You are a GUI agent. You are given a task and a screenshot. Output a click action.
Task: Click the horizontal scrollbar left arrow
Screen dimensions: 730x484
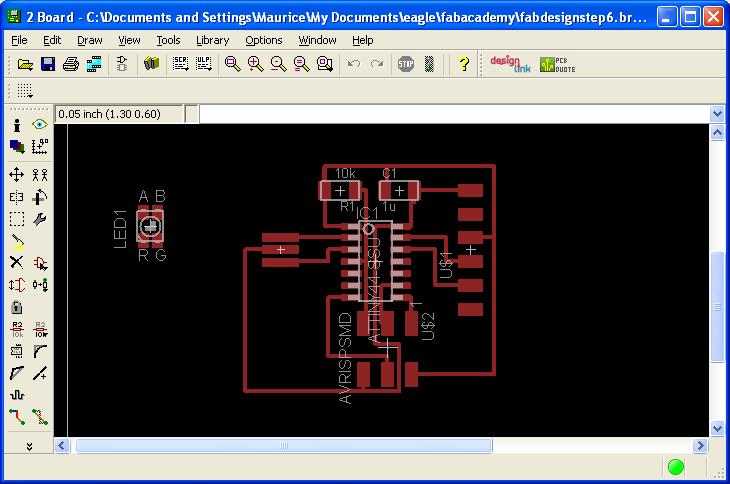[62, 446]
